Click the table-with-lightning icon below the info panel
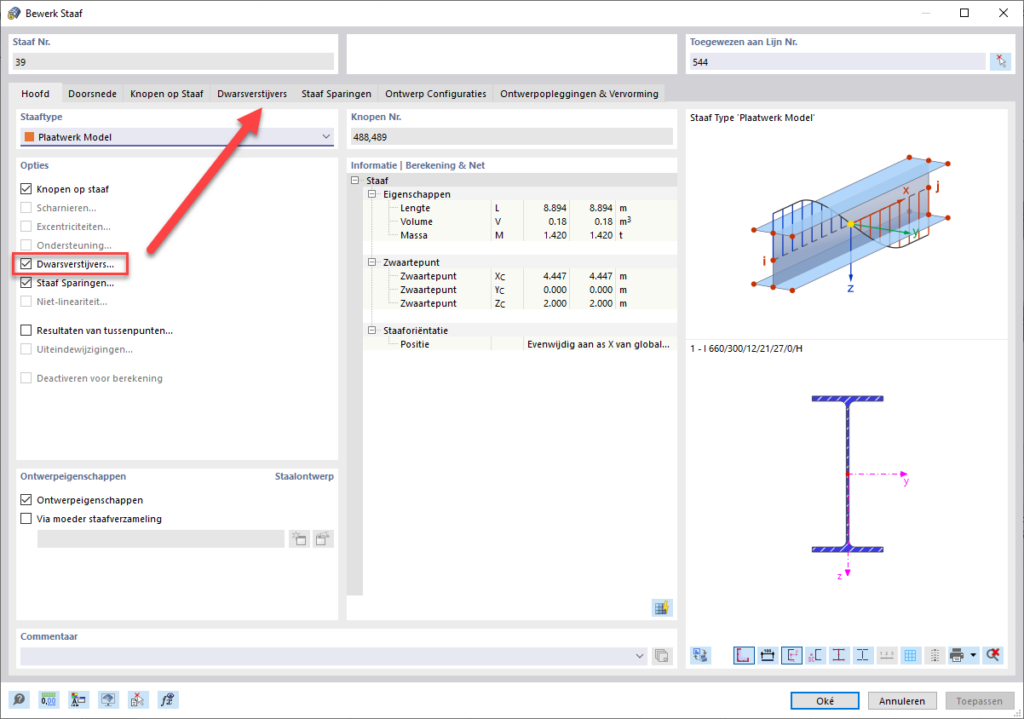The image size is (1024, 719). coord(660,607)
